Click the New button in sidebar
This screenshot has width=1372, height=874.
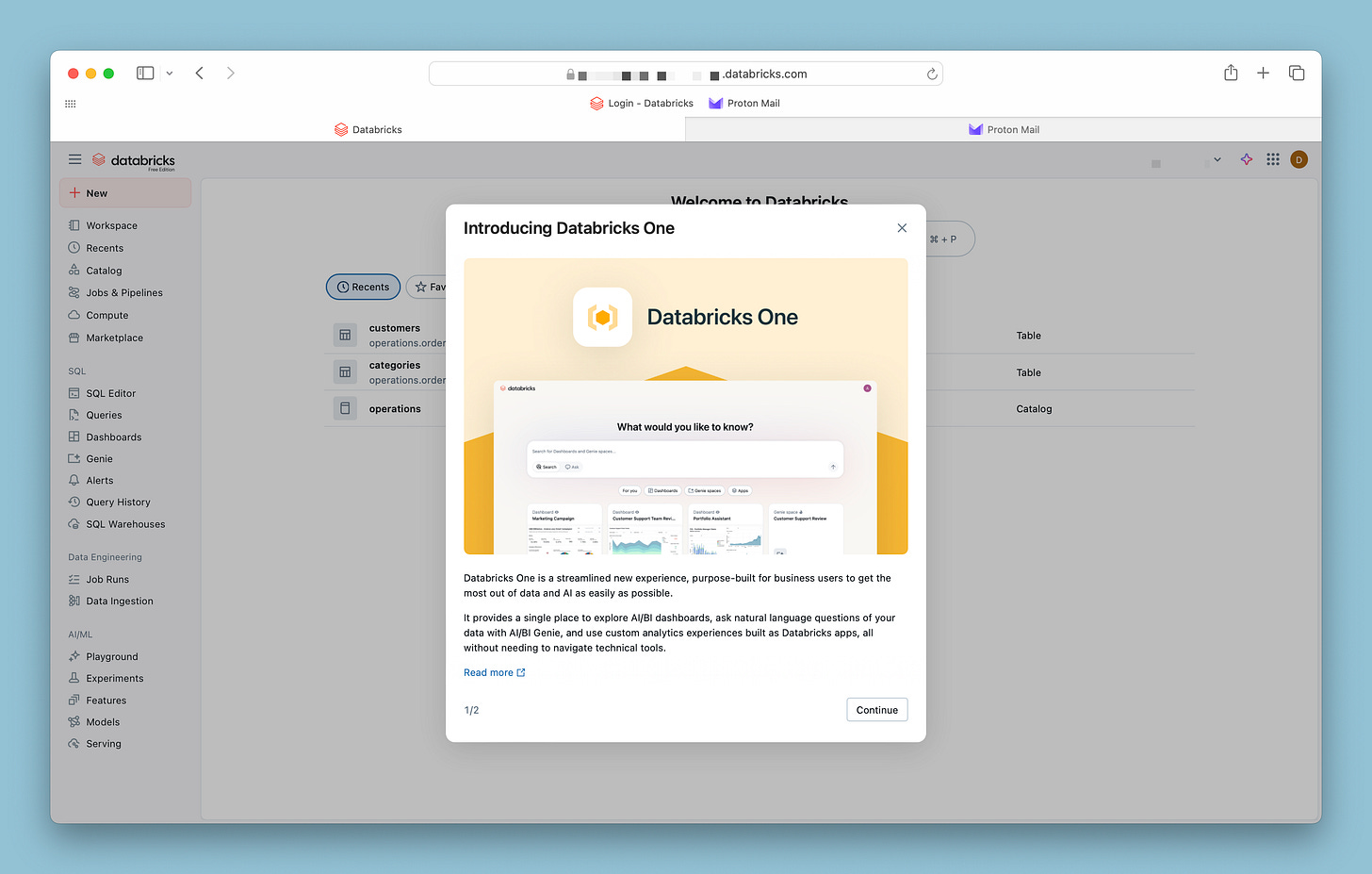pos(125,193)
